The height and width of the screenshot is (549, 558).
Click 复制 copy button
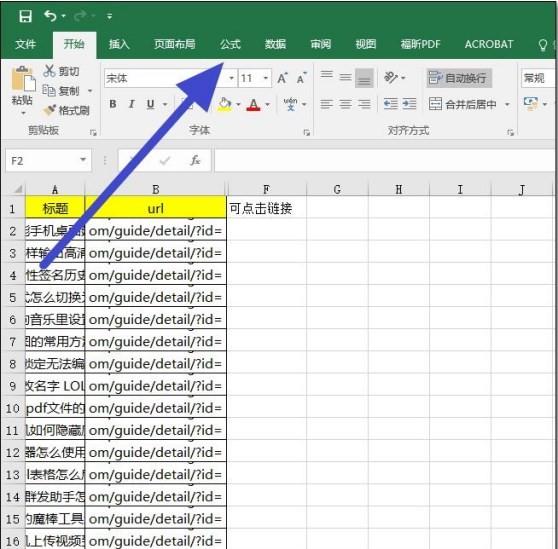coord(61,91)
